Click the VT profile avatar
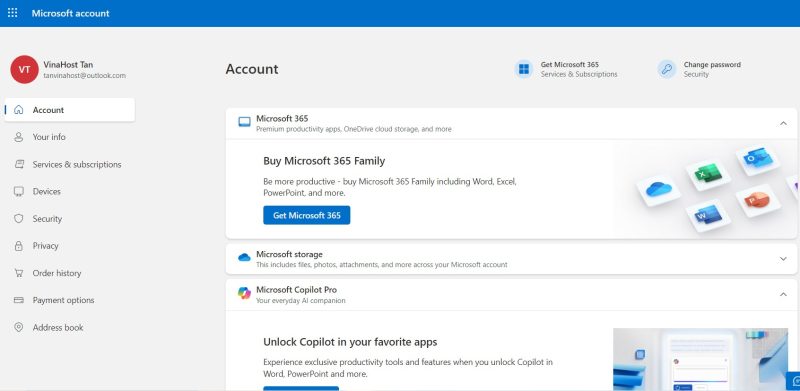The image size is (800, 391). [24, 69]
